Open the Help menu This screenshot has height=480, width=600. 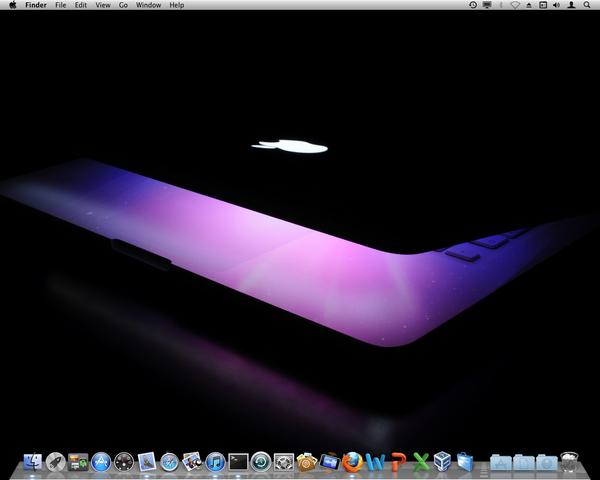coord(177,5)
